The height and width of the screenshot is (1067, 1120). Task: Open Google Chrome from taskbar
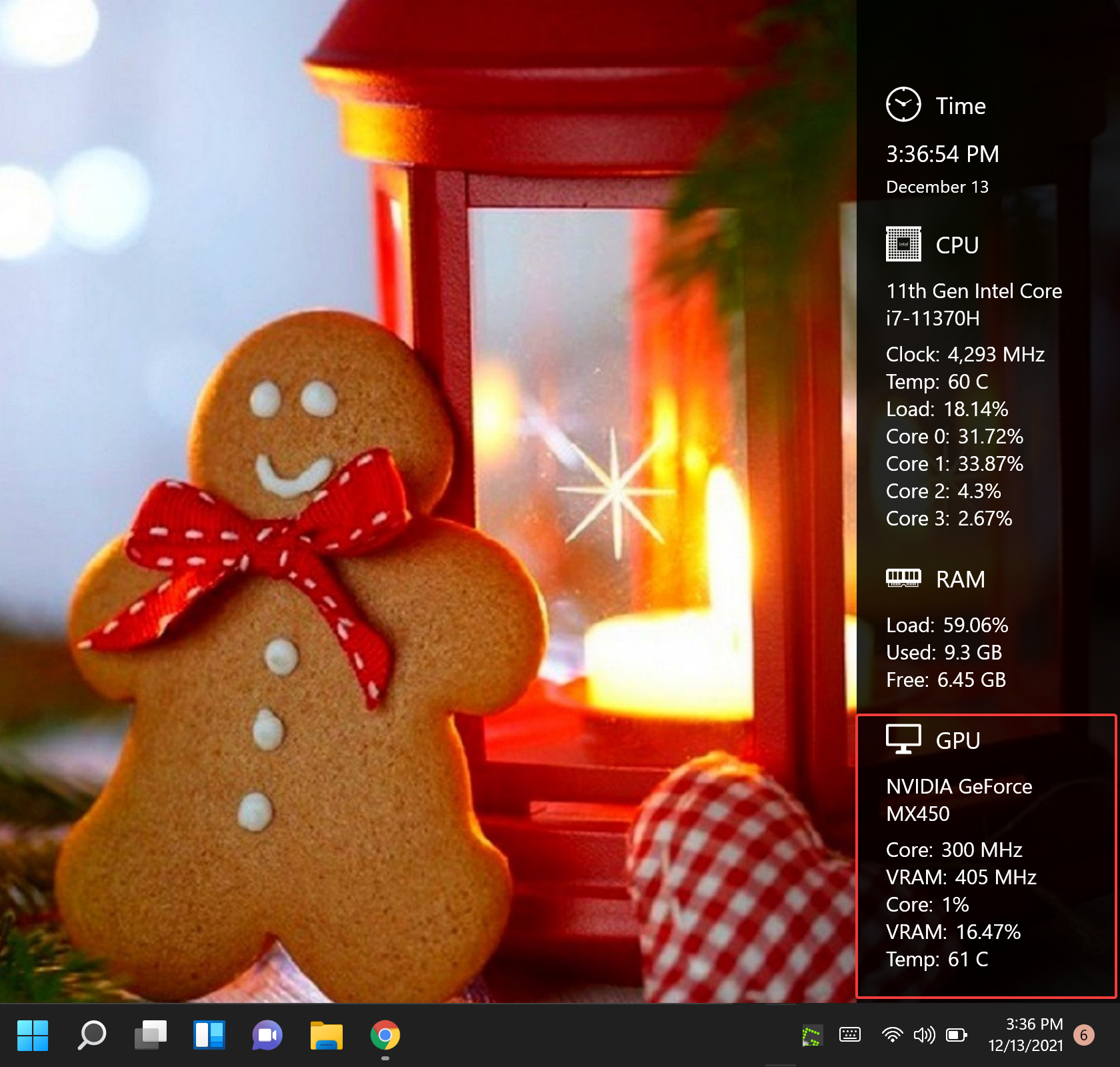point(385,1035)
